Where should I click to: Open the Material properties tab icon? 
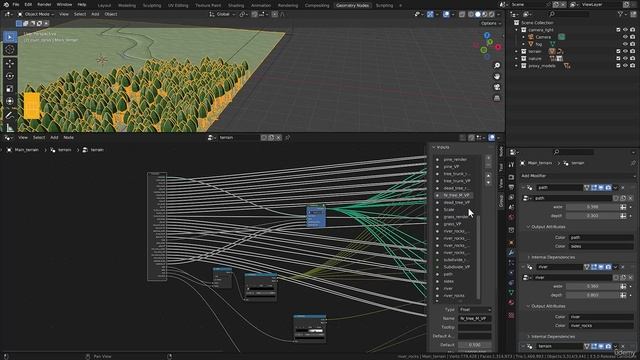click(511, 302)
